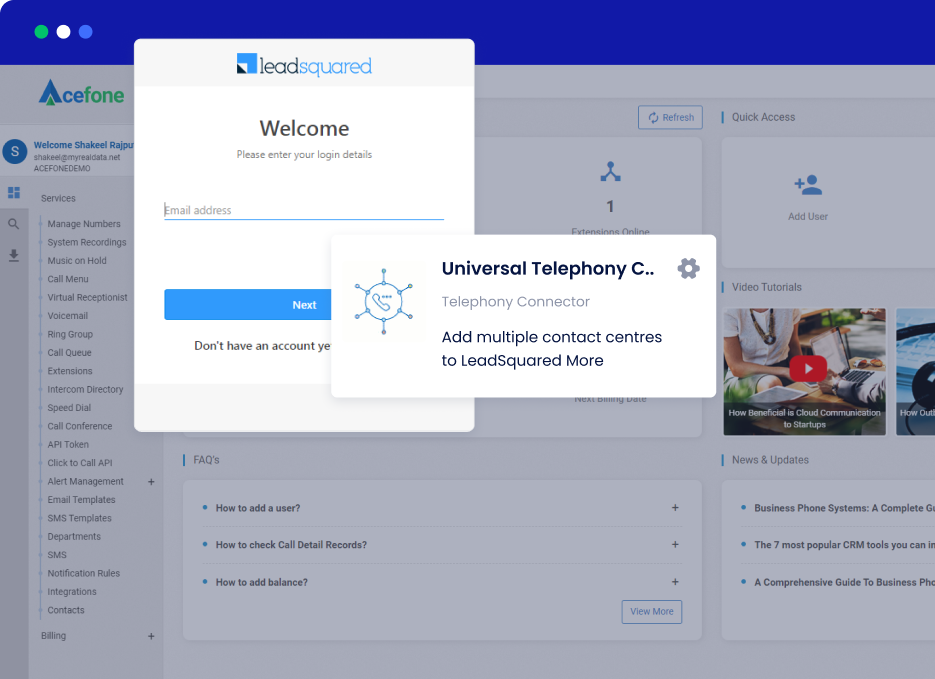Screen dimensions: 935x679
Task: Click View More under FAQ's
Action: point(652,612)
